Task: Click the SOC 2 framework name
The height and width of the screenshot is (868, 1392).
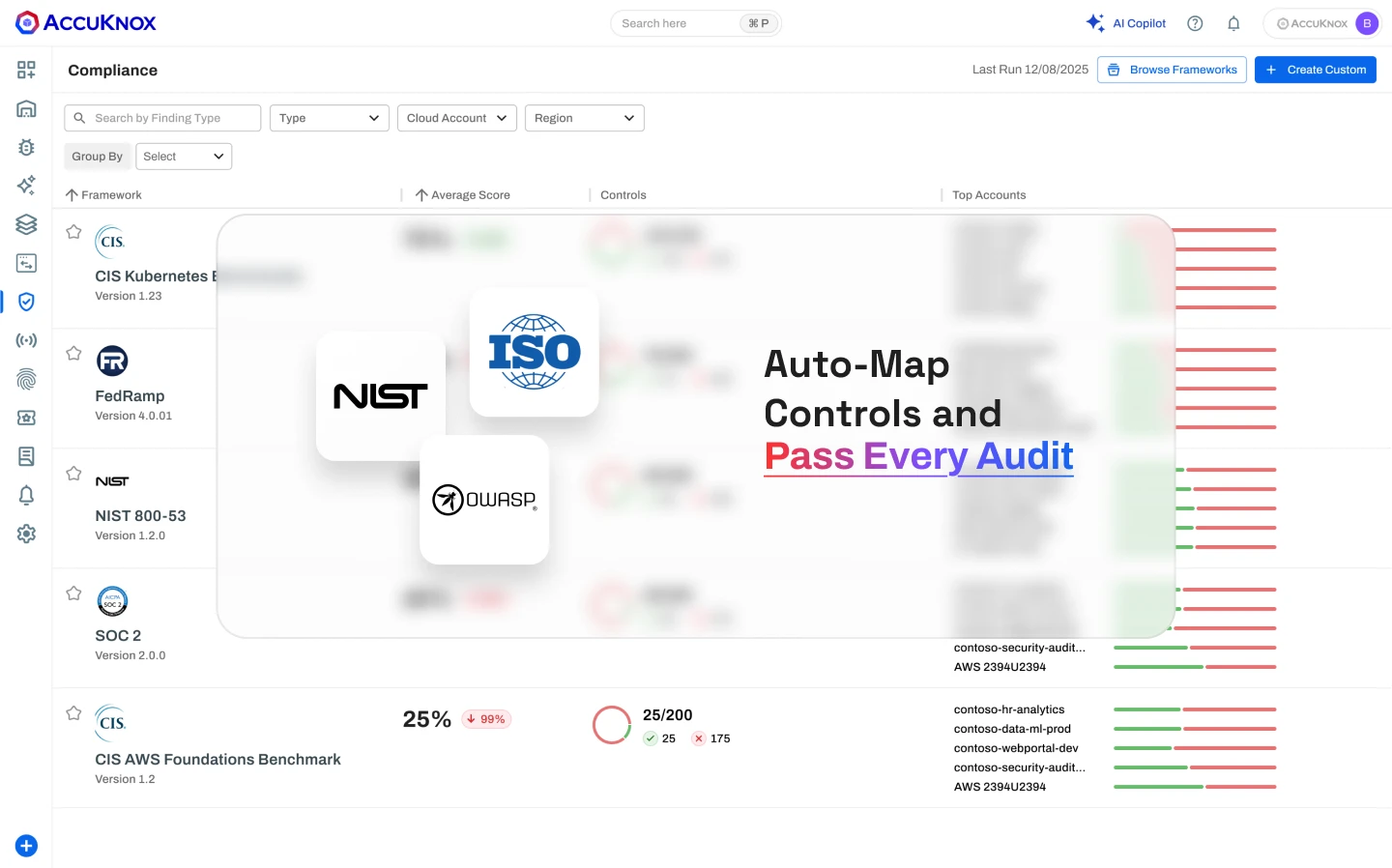Action: [x=118, y=636]
